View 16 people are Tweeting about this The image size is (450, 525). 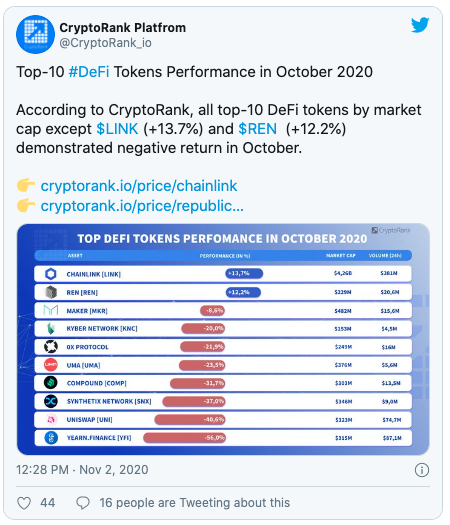(x=195, y=503)
